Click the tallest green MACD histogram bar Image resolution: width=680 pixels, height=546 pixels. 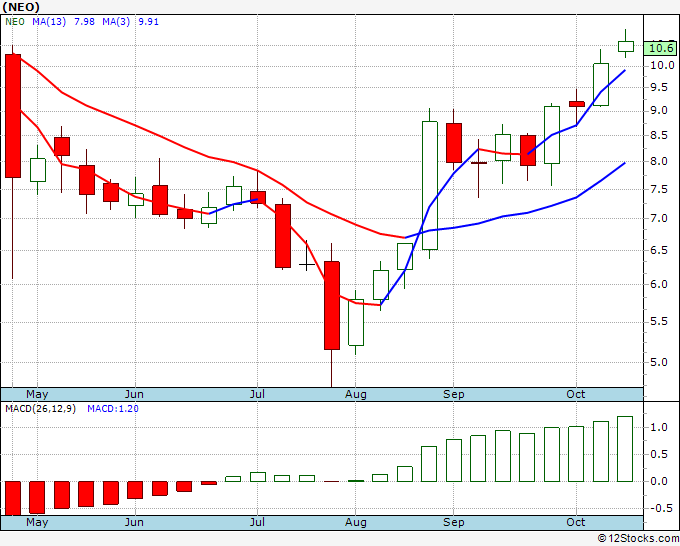(x=625, y=449)
